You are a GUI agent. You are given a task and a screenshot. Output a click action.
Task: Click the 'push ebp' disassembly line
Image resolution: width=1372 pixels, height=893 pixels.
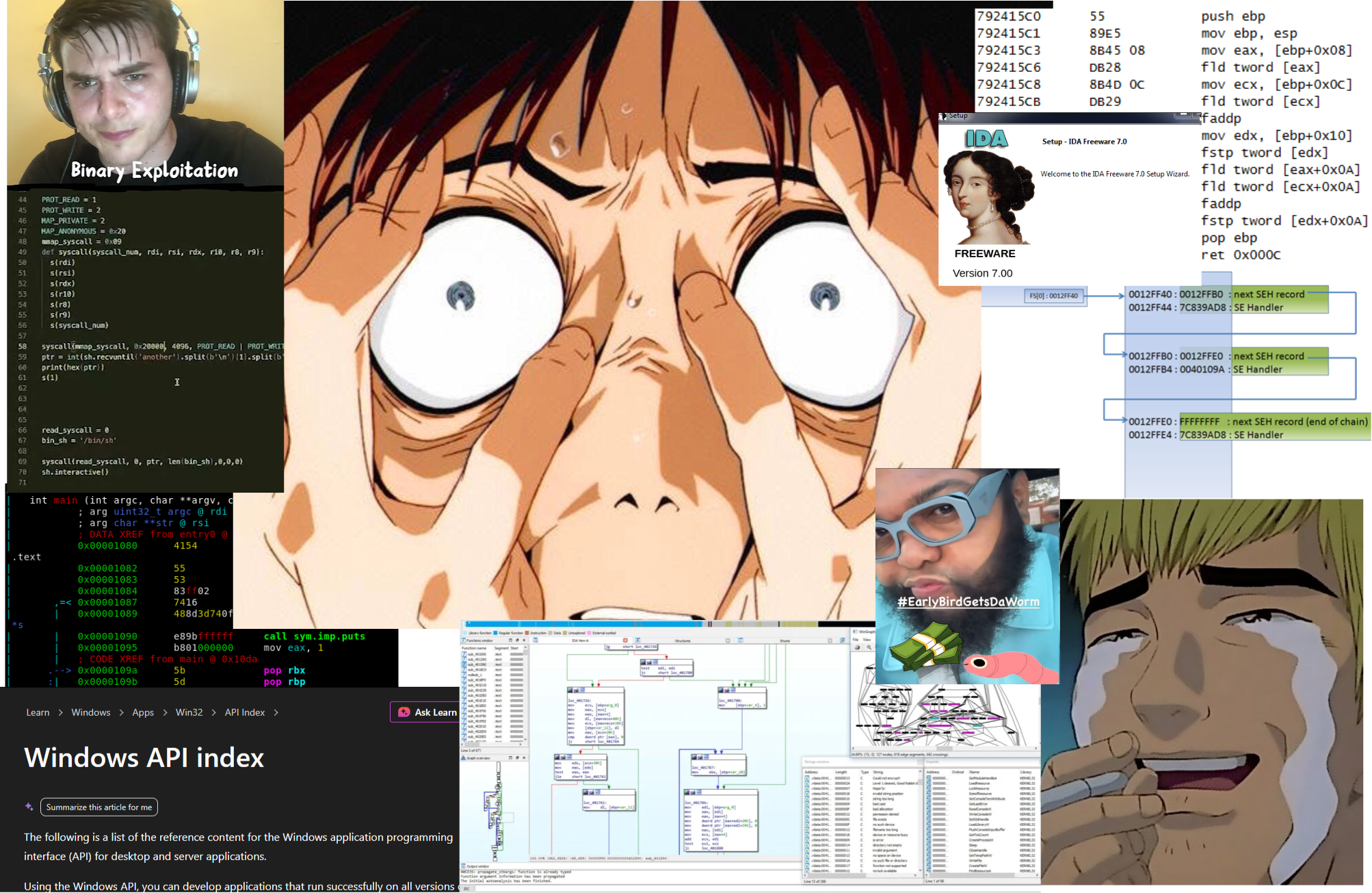[x=1232, y=16]
